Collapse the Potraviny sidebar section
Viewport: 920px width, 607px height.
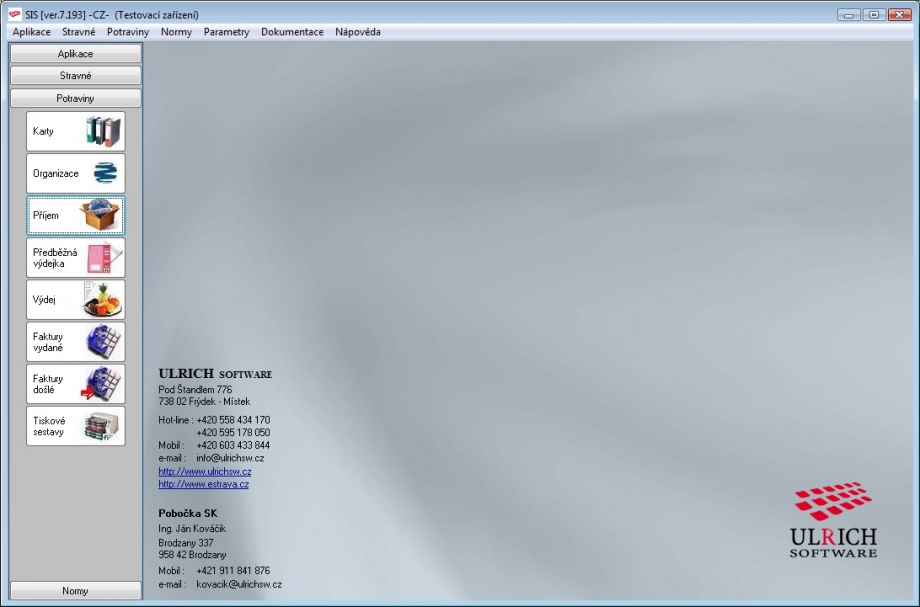tap(76, 98)
